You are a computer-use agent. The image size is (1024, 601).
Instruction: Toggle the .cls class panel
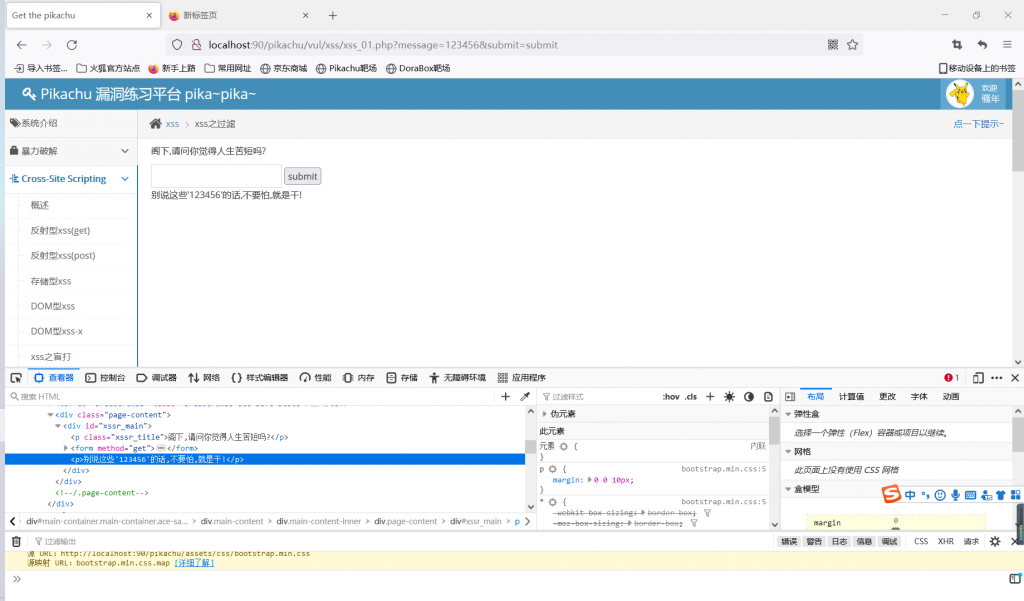pos(691,397)
